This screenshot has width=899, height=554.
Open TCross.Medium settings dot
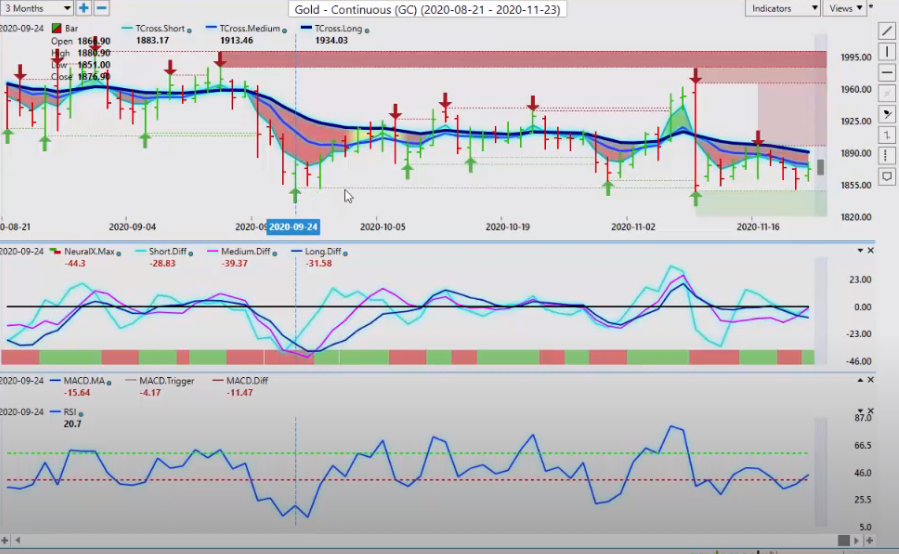coord(284,30)
